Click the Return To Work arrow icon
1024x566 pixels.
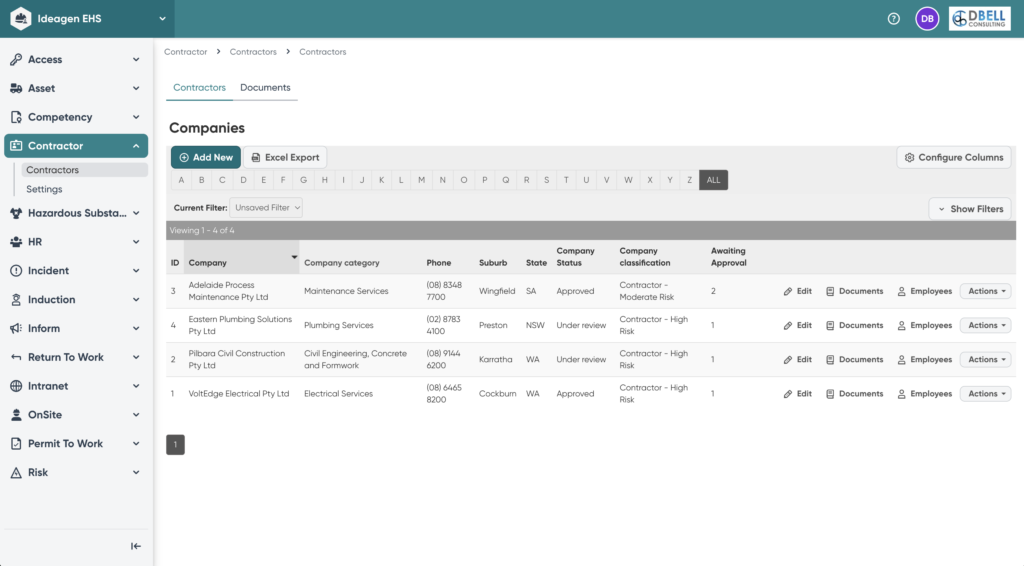click(16, 357)
